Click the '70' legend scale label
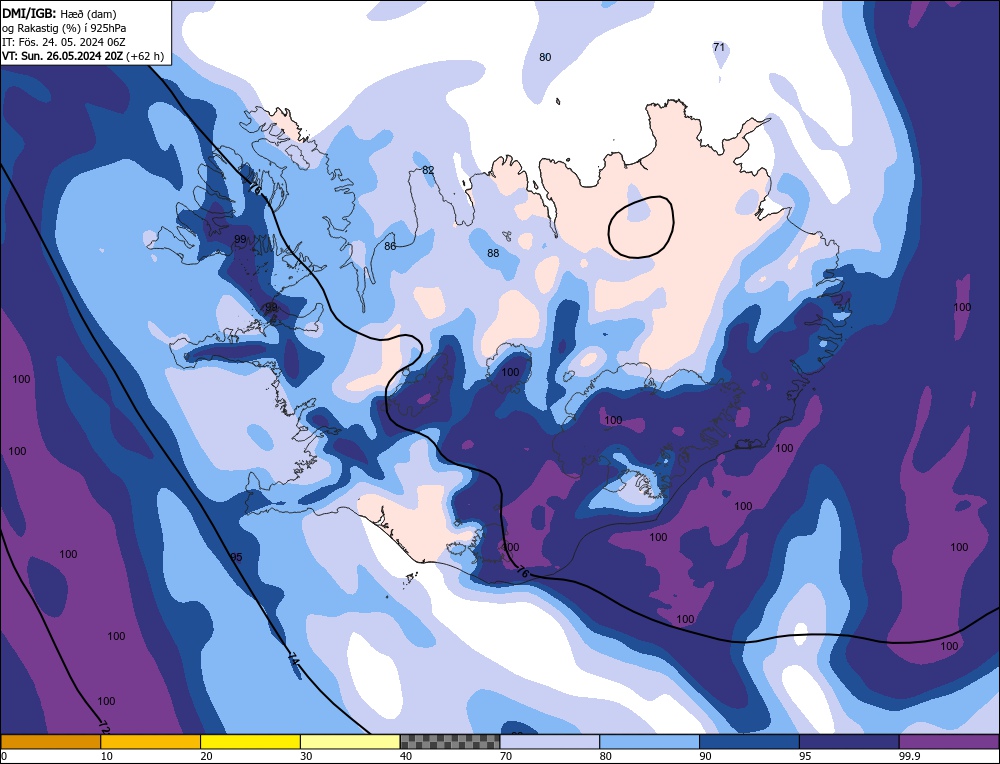 (x=506, y=756)
